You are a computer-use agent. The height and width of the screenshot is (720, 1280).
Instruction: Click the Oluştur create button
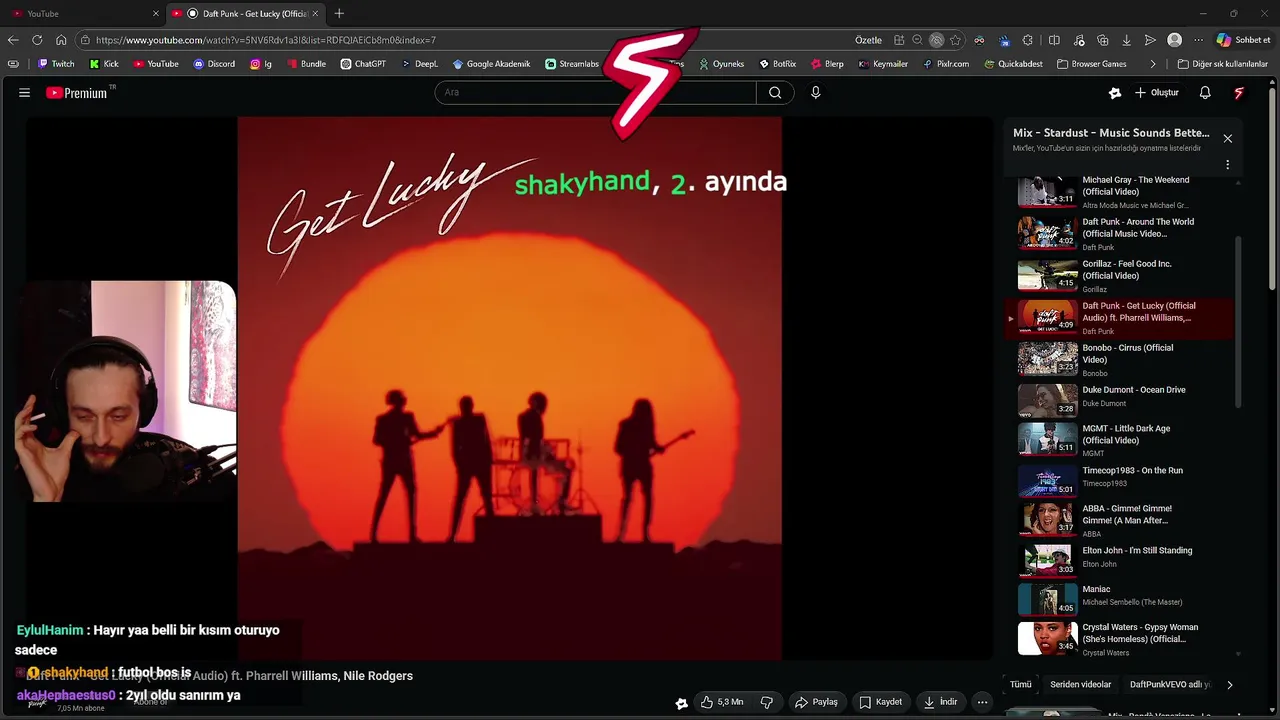coord(1157,92)
